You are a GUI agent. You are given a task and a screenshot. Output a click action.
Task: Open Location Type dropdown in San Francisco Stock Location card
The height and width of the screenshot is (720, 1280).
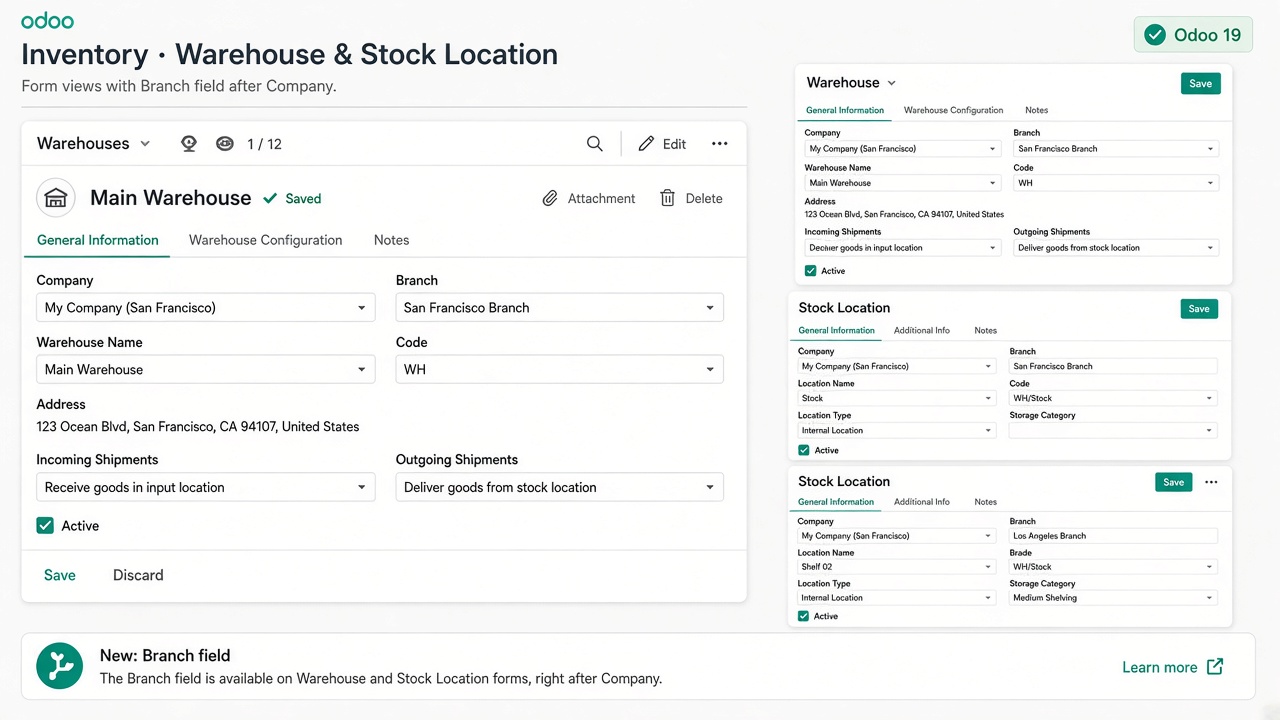[897, 431]
